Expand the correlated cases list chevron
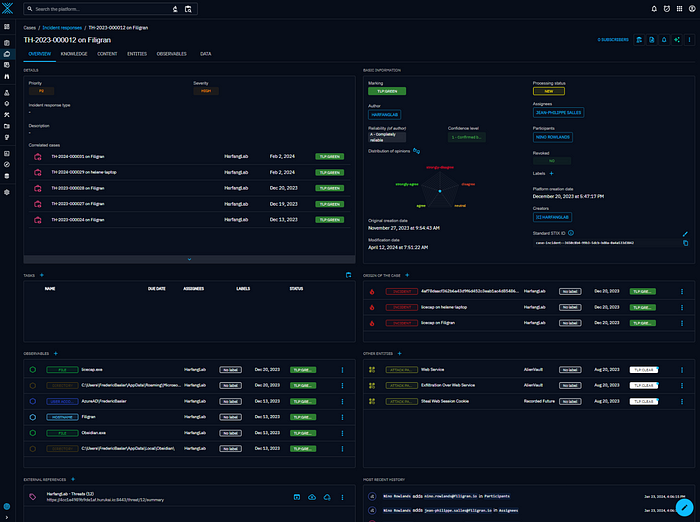Screen dimensions: 700x522 [189, 259]
